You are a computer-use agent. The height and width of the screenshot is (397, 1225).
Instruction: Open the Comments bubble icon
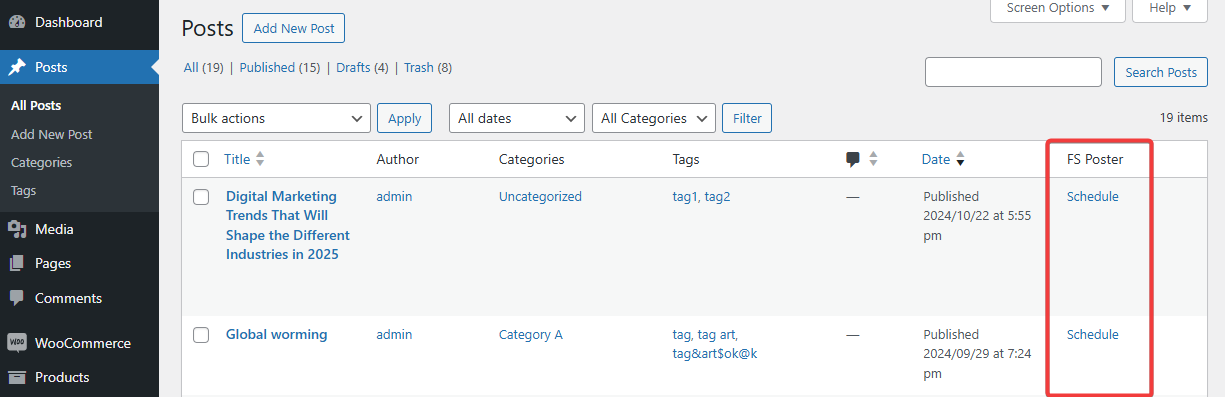tap(17, 298)
